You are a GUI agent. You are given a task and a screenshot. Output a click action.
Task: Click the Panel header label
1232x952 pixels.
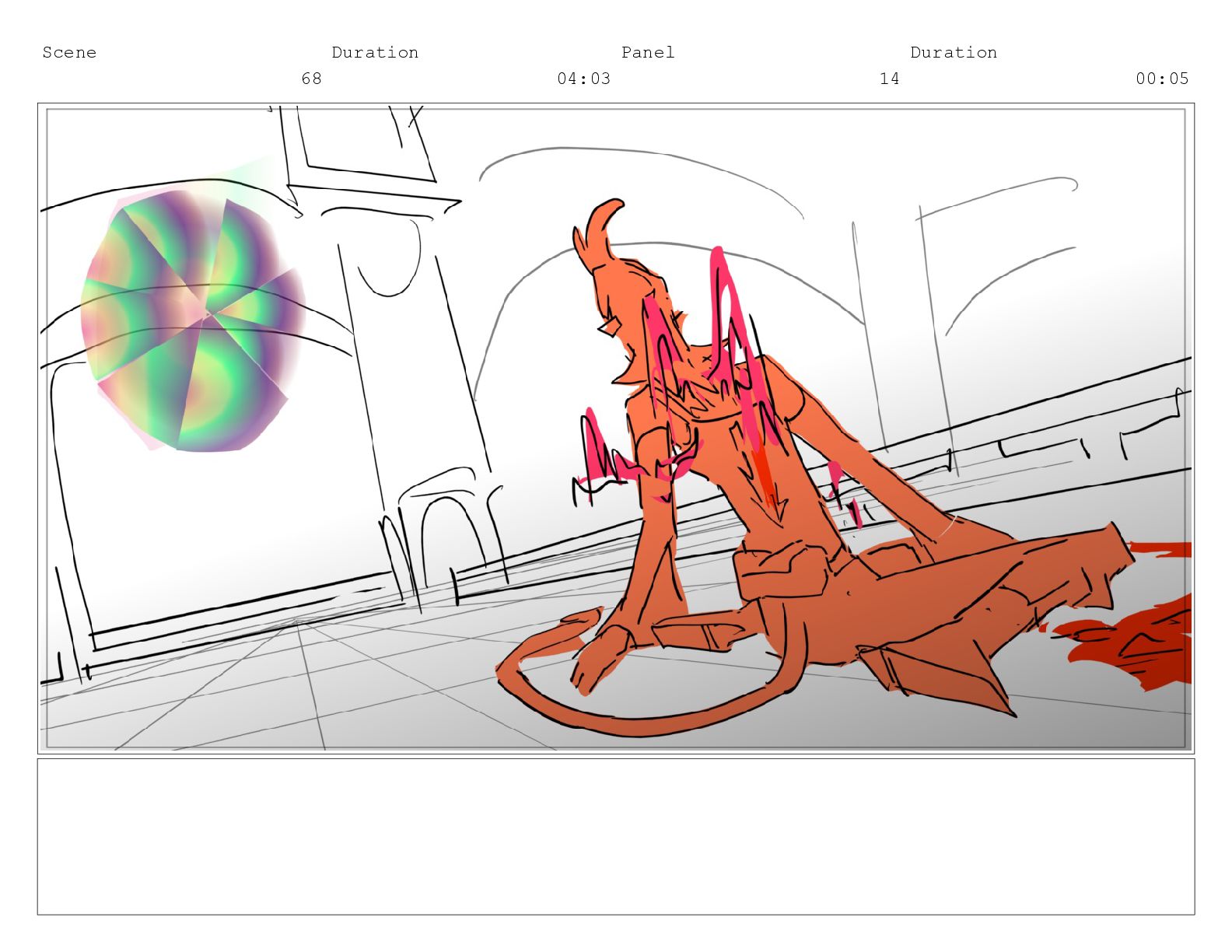647,52
